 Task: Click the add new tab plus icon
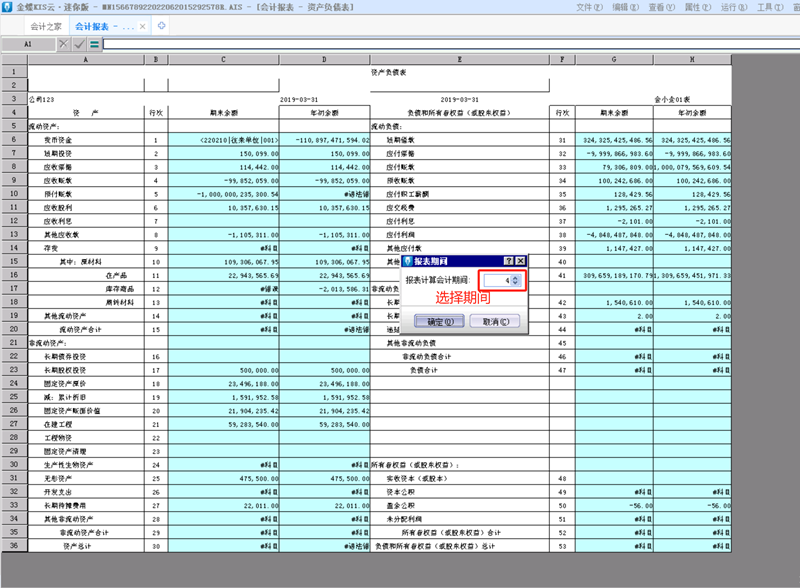click(x=162, y=25)
